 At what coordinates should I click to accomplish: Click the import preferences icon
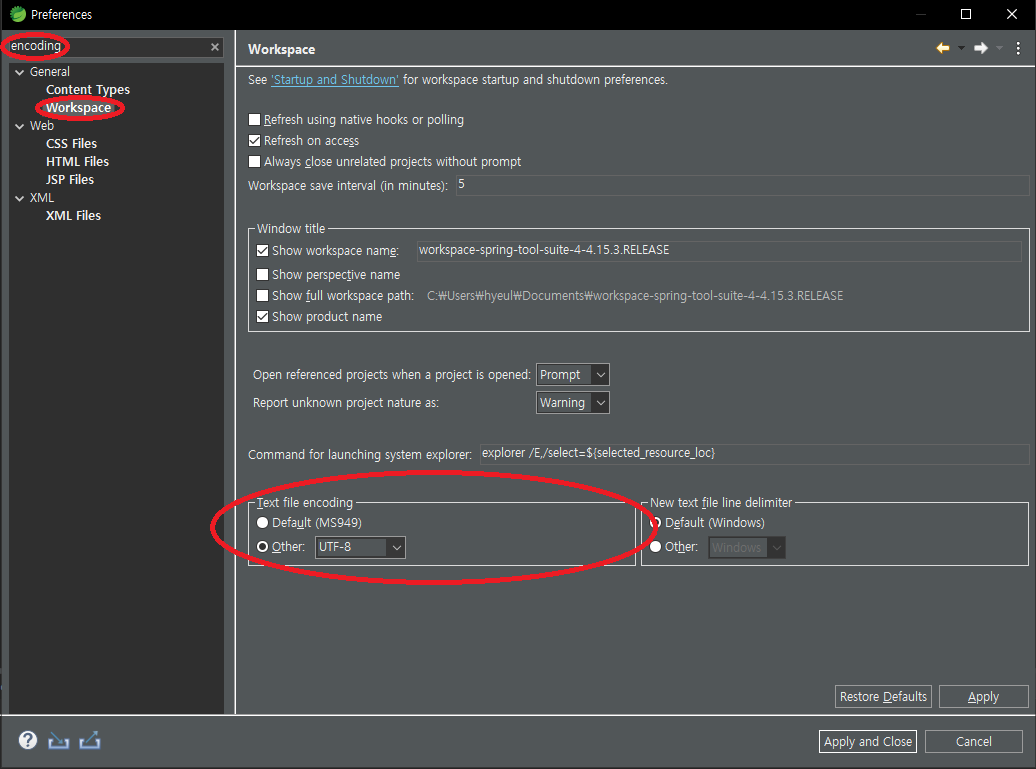click(x=59, y=741)
